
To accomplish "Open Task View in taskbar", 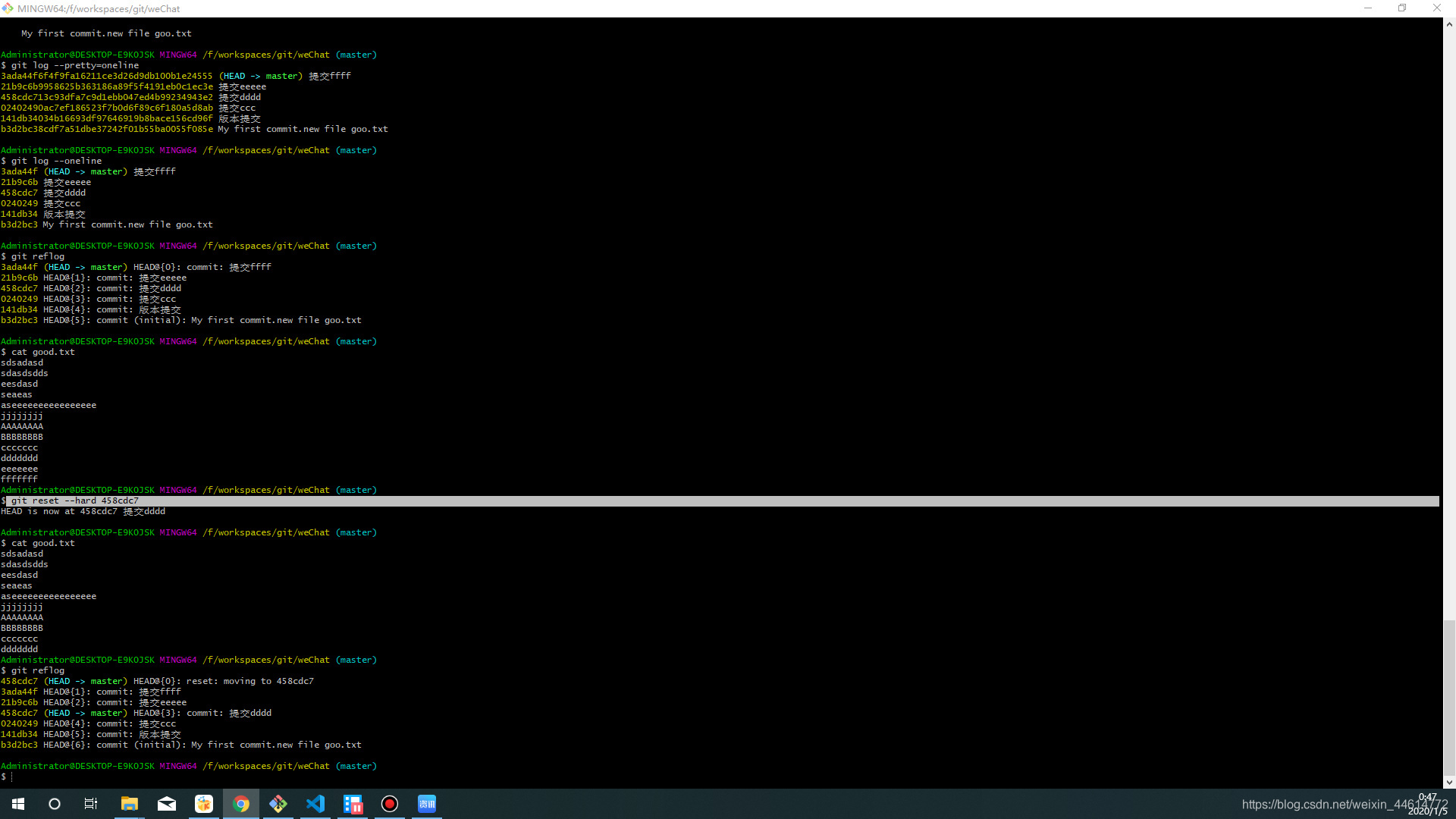I will tap(91, 804).
